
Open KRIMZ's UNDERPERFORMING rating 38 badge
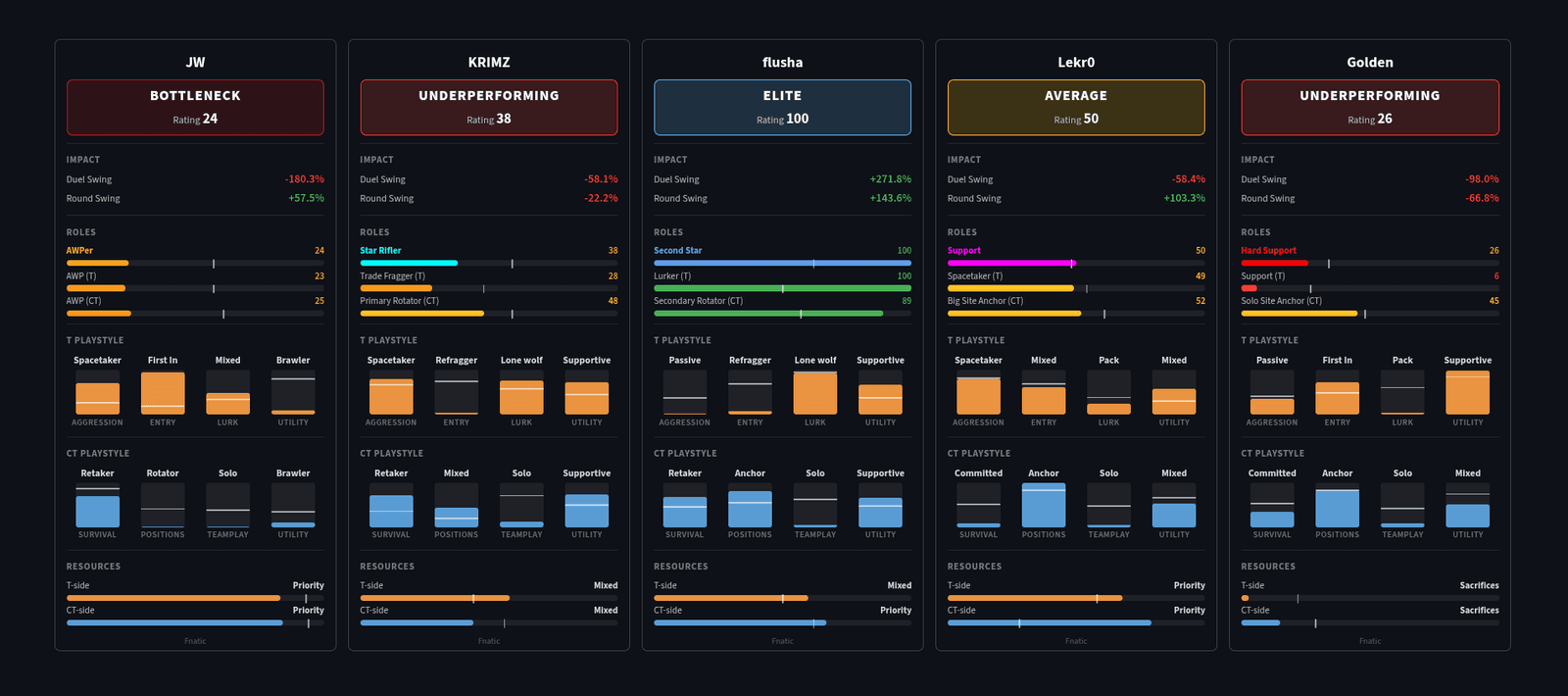[x=489, y=107]
